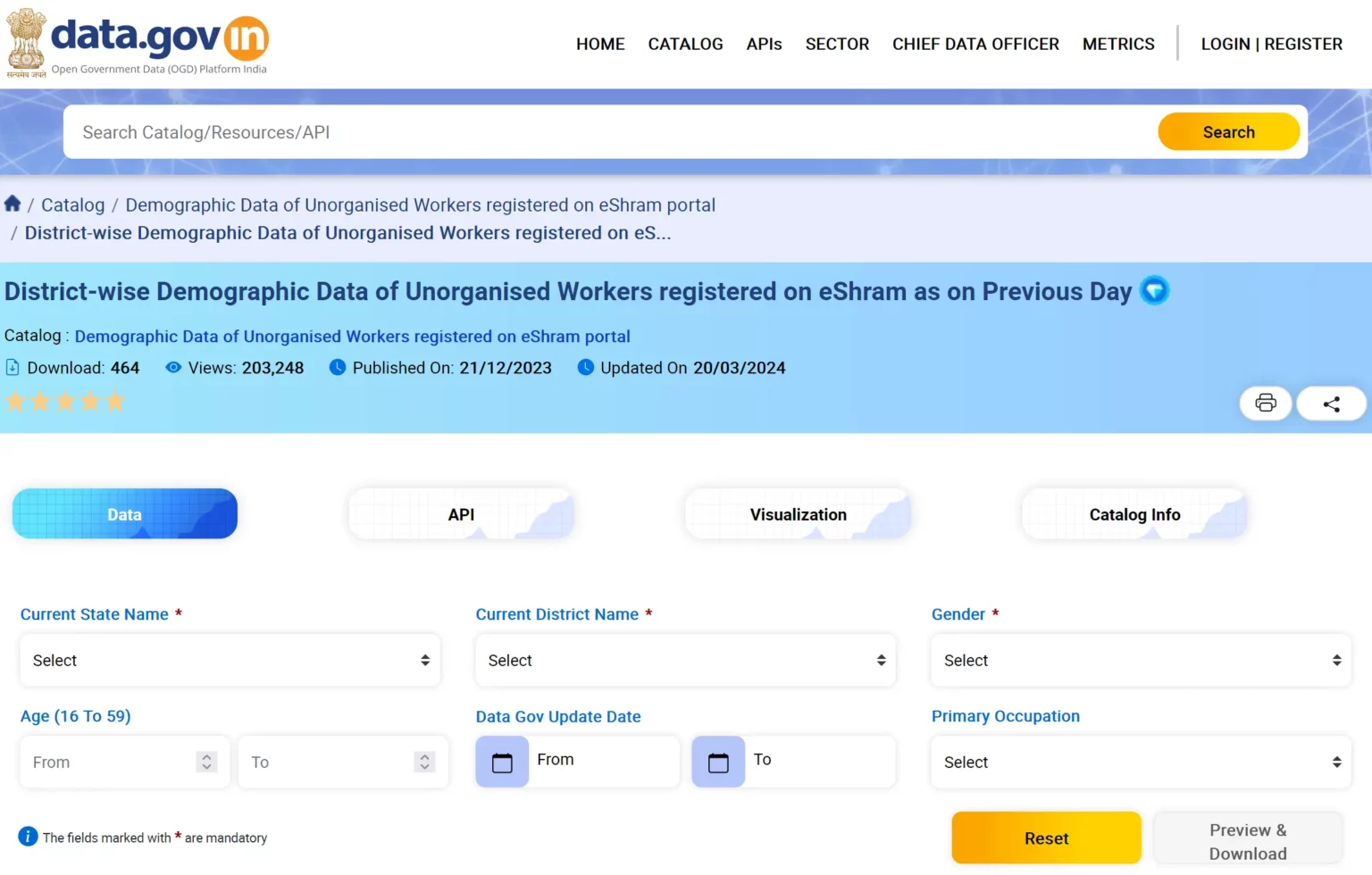Click the eye icon beside Views
This screenshot has width=1372, height=875.
point(173,367)
